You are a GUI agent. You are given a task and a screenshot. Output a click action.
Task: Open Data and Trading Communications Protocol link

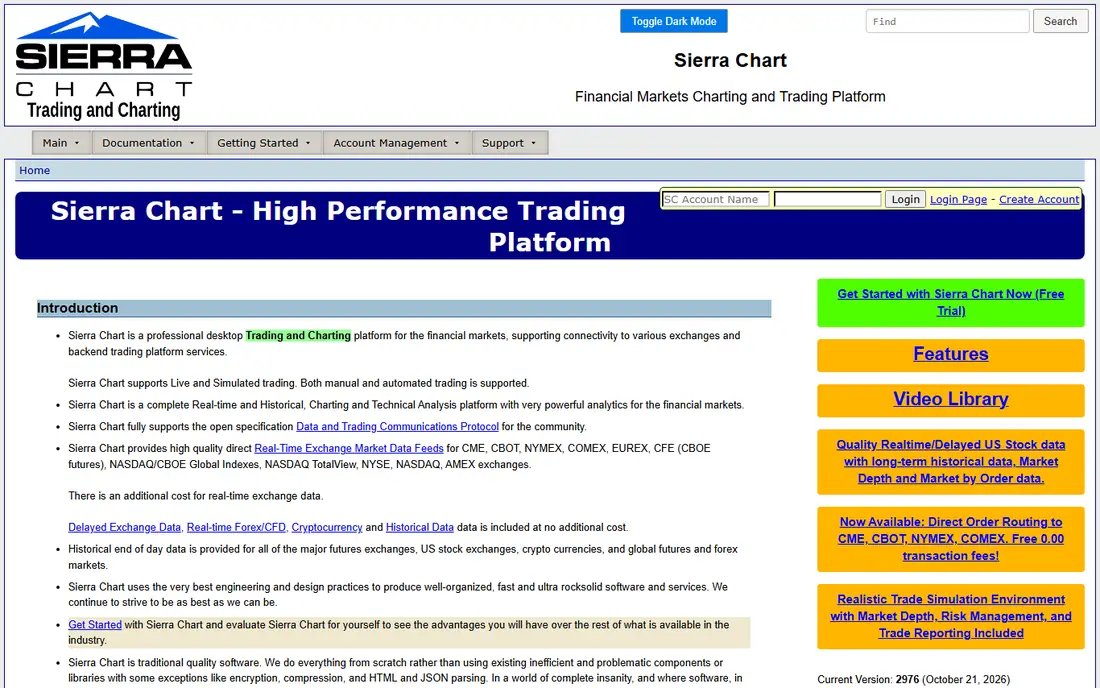[397, 426]
